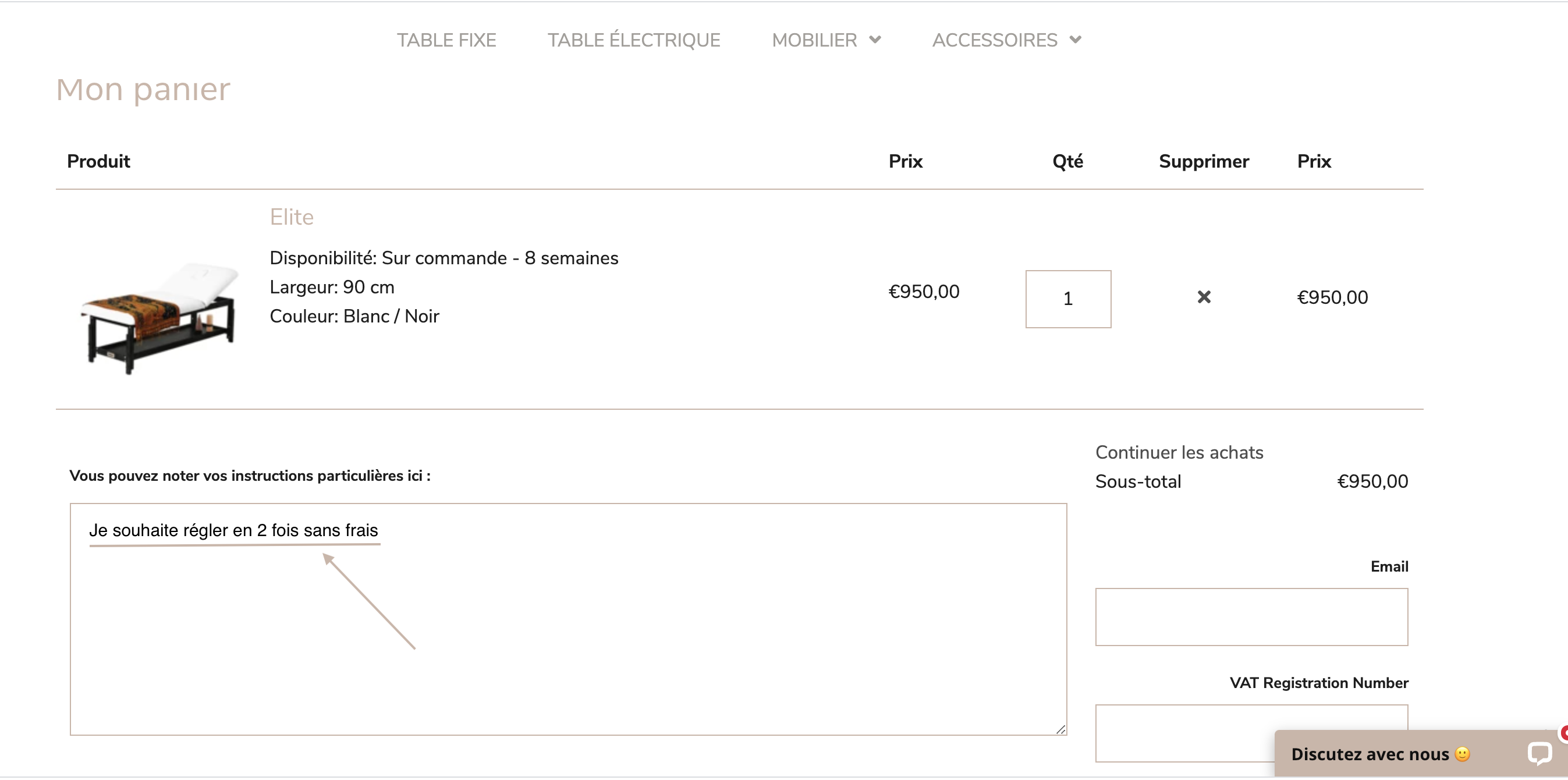Grab the text area resize handle

click(1061, 729)
